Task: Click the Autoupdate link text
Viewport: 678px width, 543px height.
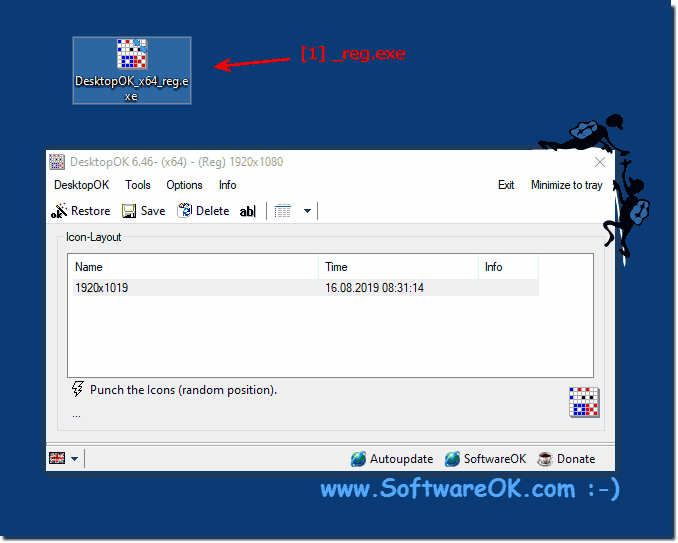Action: 401,459
